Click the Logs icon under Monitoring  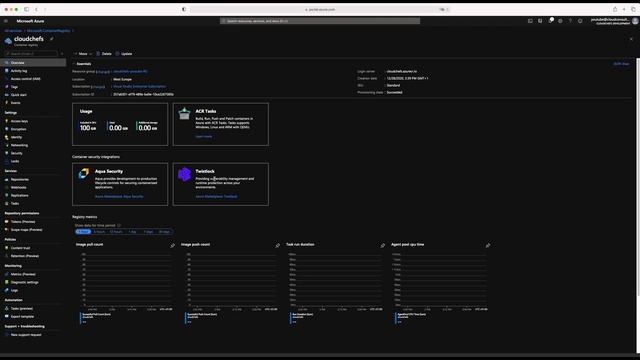pos(7,290)
